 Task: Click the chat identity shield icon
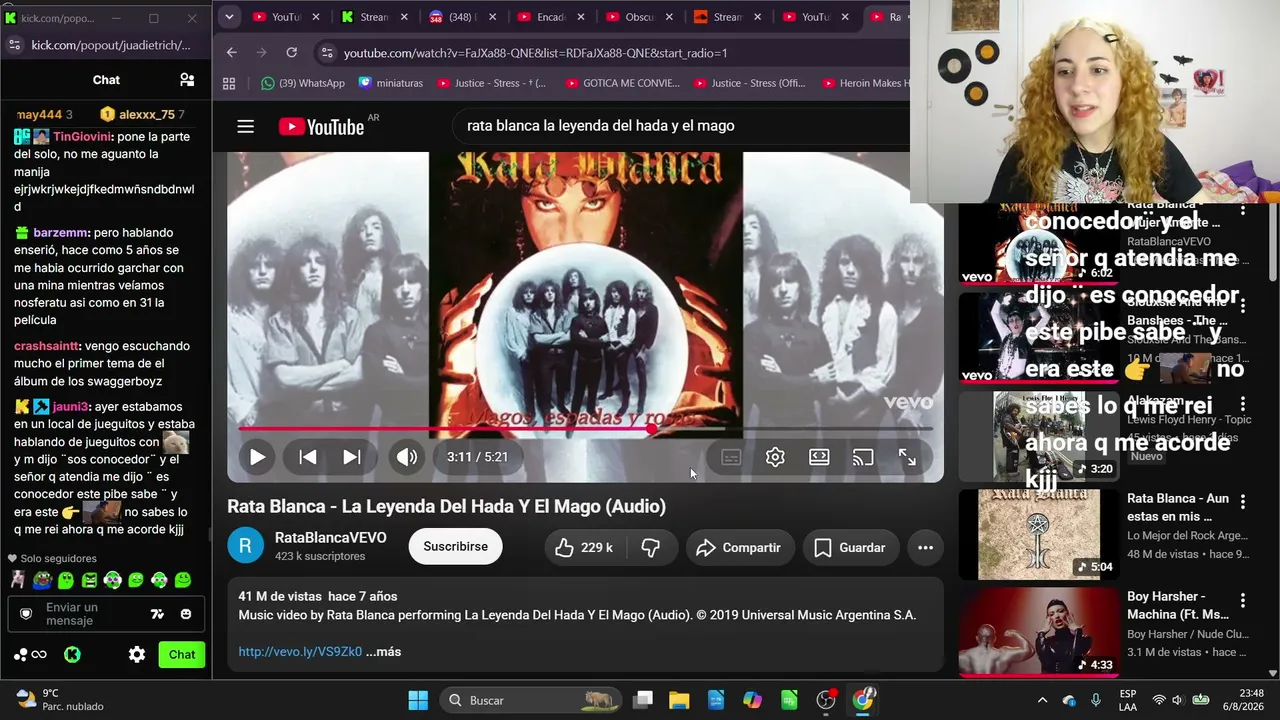click(x=27, y=614)
